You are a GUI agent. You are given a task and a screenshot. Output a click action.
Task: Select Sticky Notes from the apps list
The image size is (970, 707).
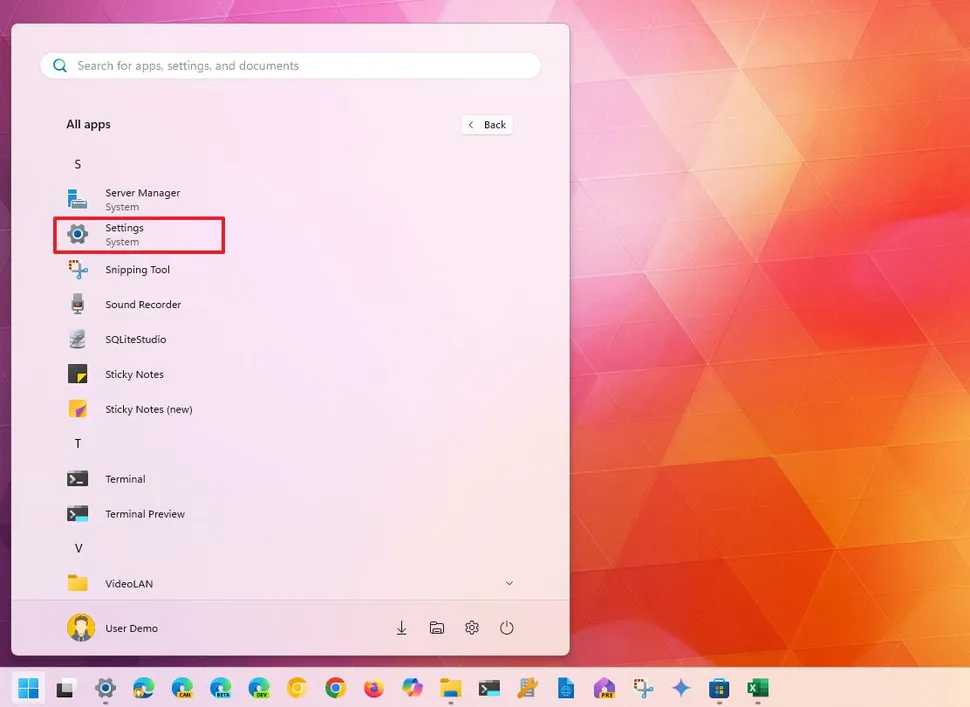click(135, 374)
